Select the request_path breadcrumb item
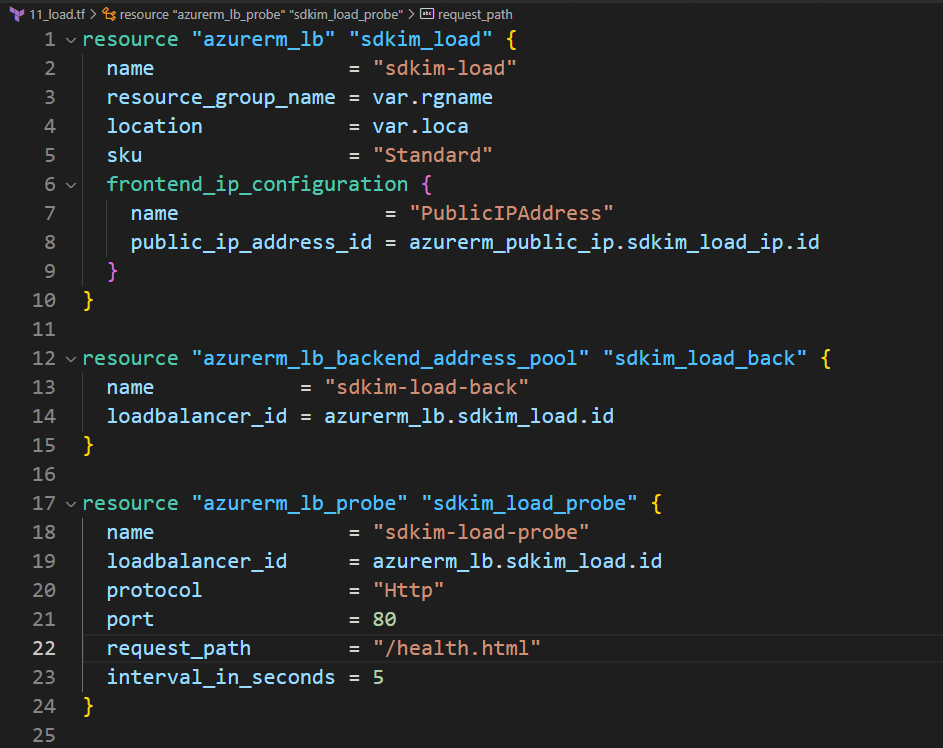 (475, 14)
